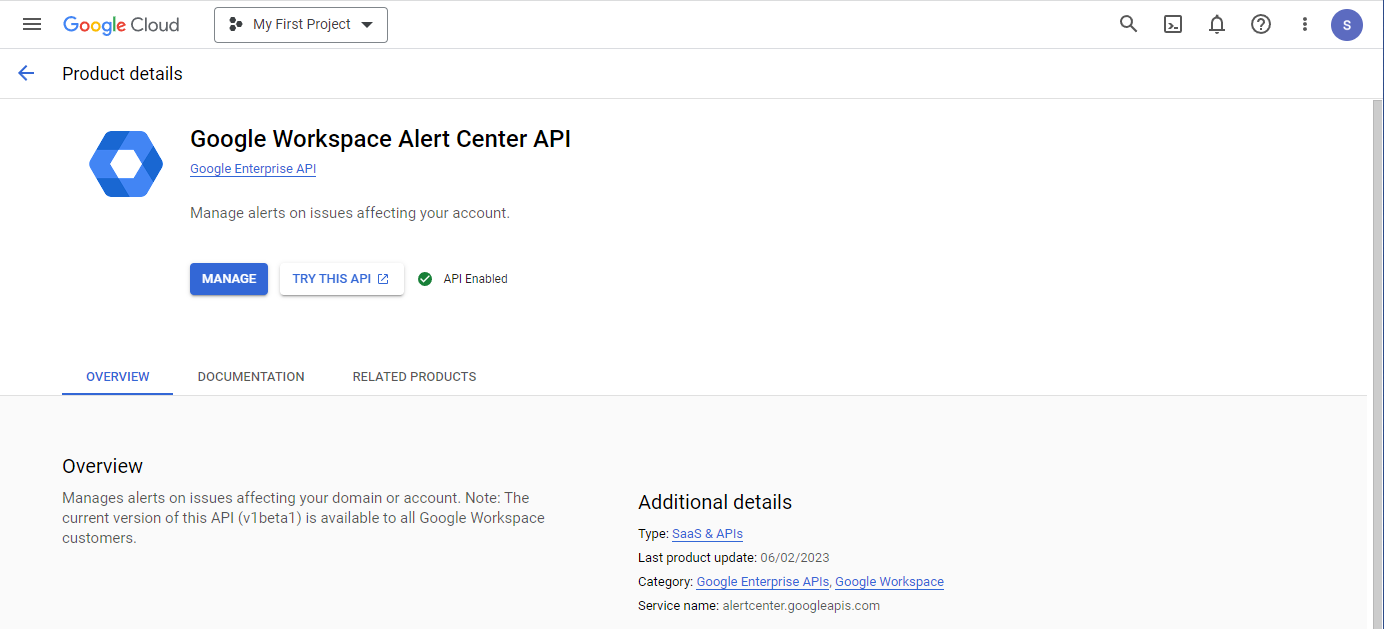Open the Google Enterprise API link

click(x=253, y=169)
